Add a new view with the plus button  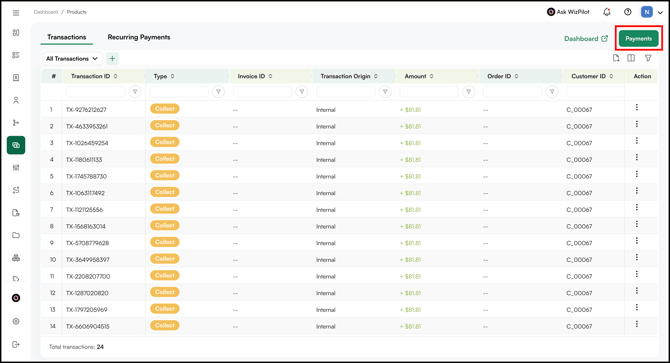[112, 59]
